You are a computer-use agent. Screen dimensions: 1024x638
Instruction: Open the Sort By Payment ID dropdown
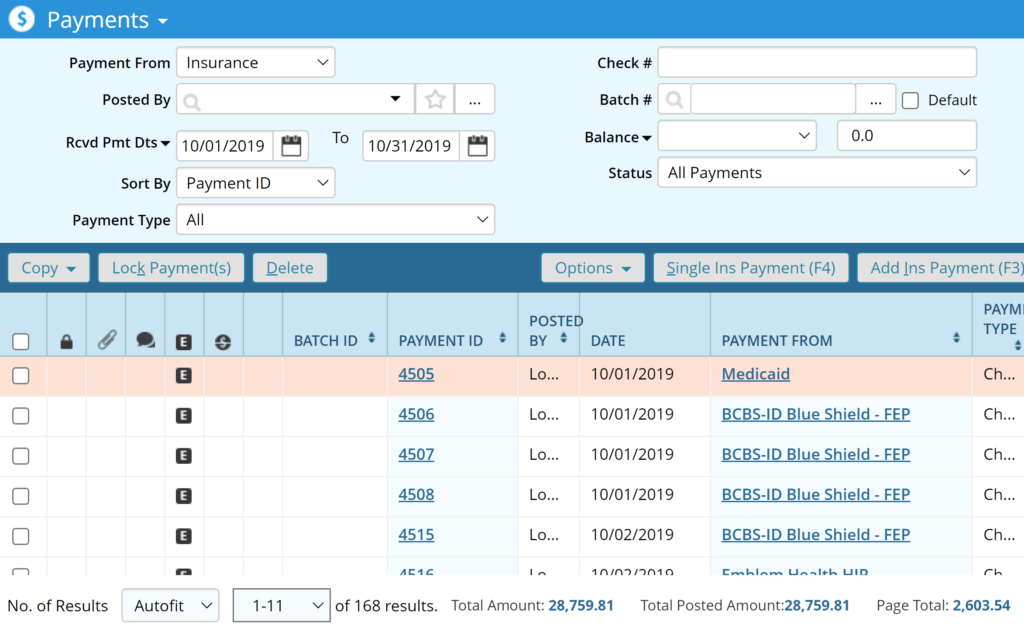[256, 183]
